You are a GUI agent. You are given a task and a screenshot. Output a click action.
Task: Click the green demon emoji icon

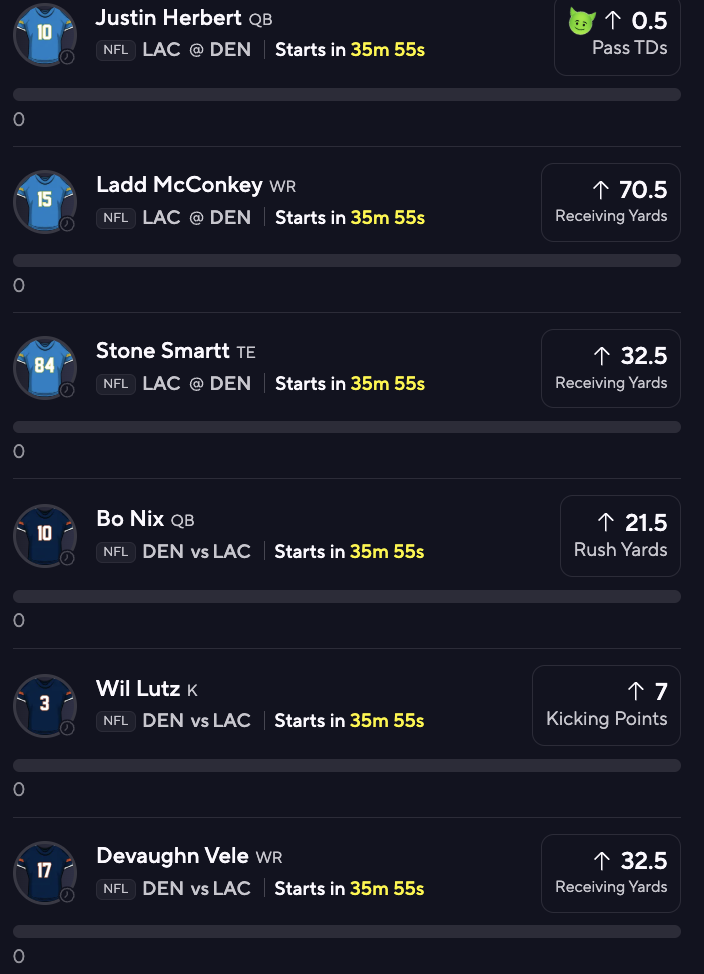pos(582,21)
